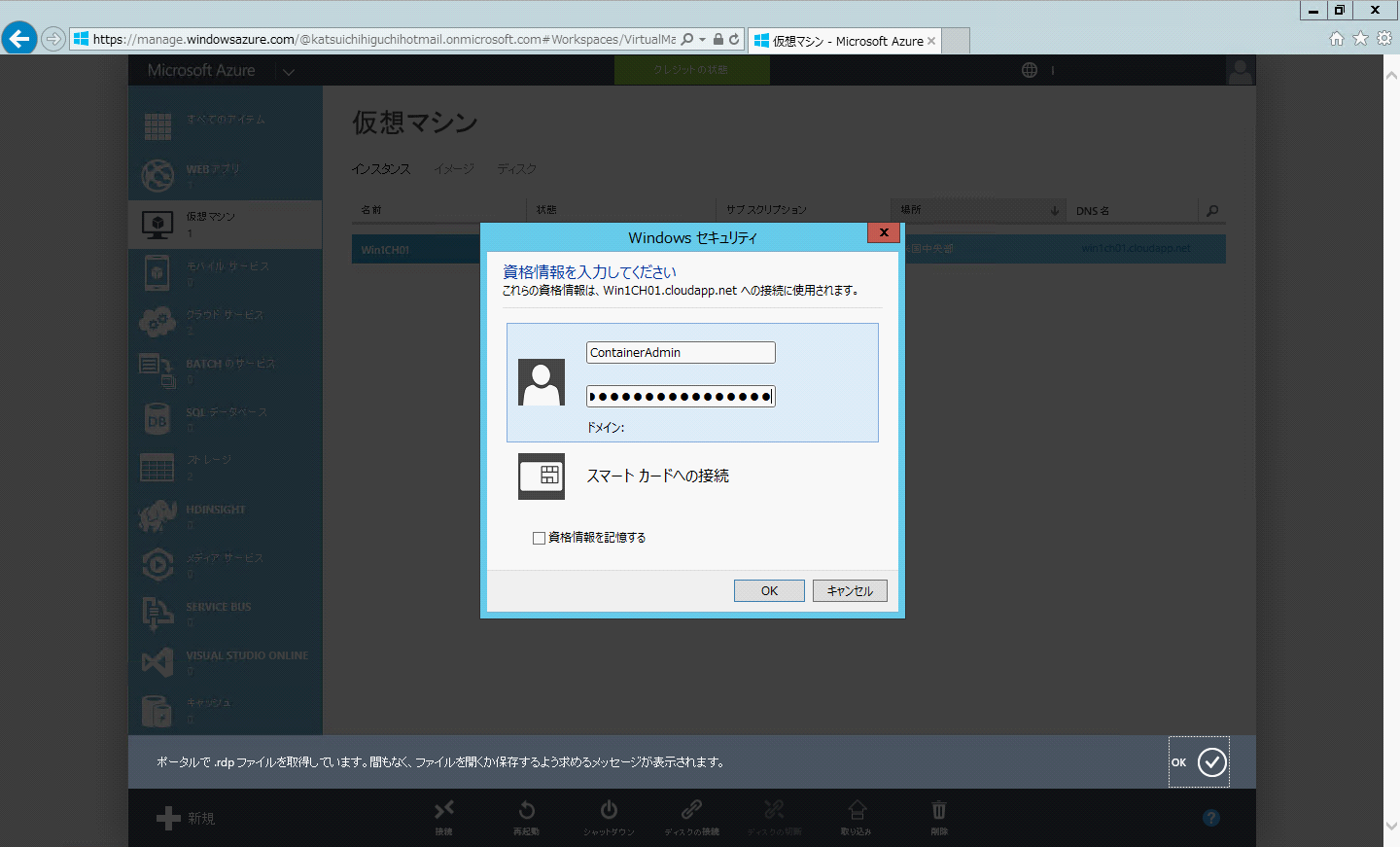Click the シャットダウン power icon
Screen dimensions: 1400x847
click(x=609, y=810)
